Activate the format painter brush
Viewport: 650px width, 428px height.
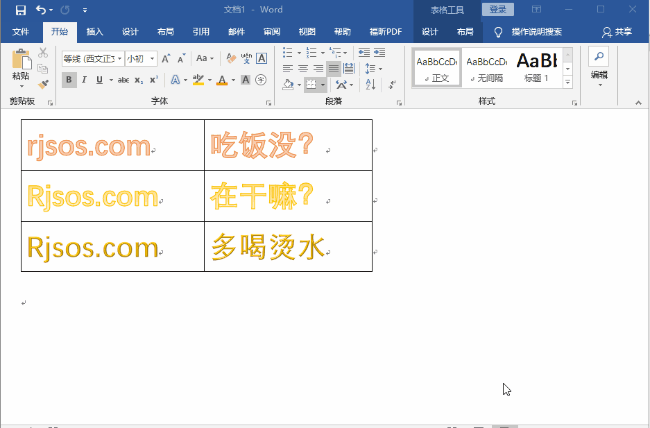(43, 84)
